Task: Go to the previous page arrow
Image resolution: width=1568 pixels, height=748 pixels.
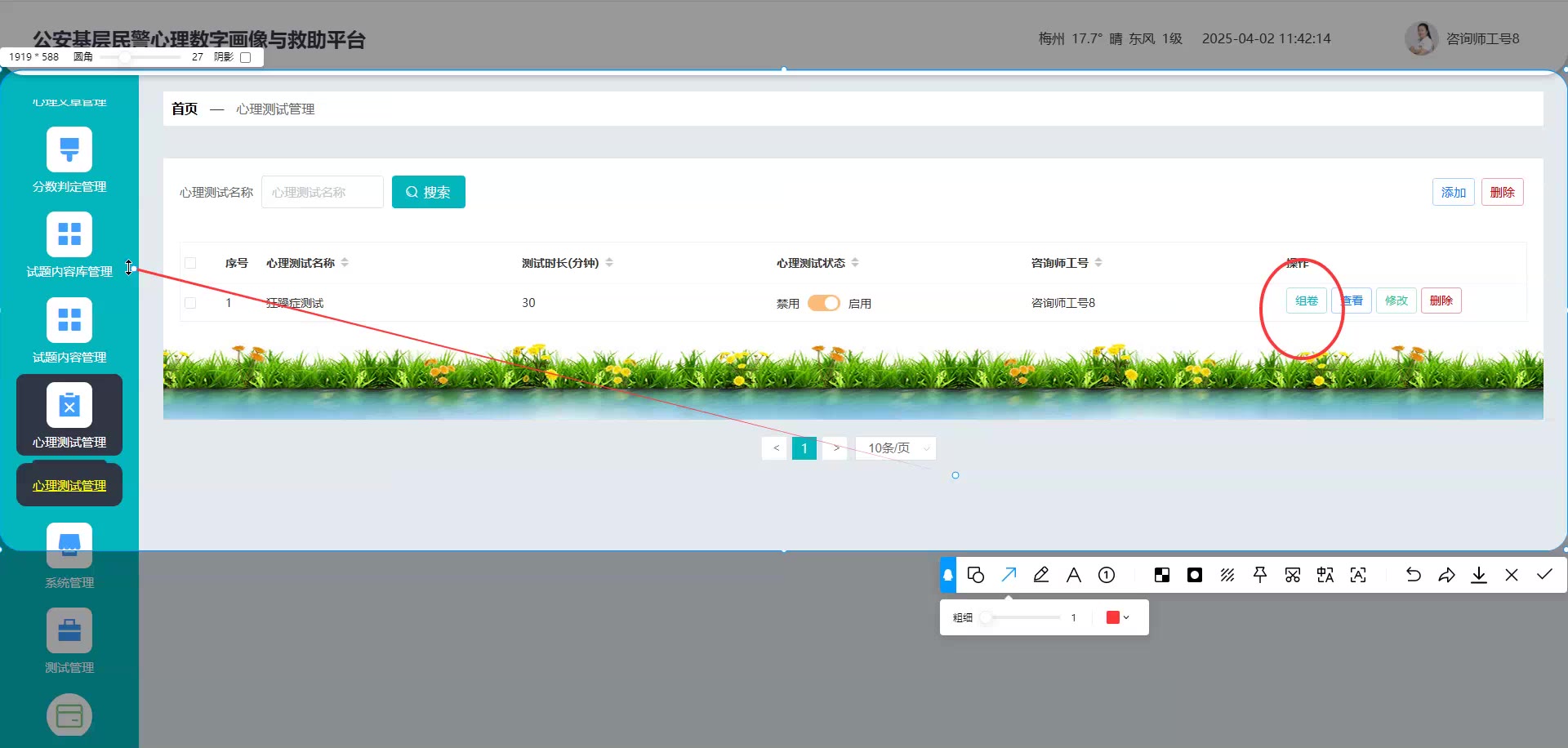Action: (x=776, y=448)
